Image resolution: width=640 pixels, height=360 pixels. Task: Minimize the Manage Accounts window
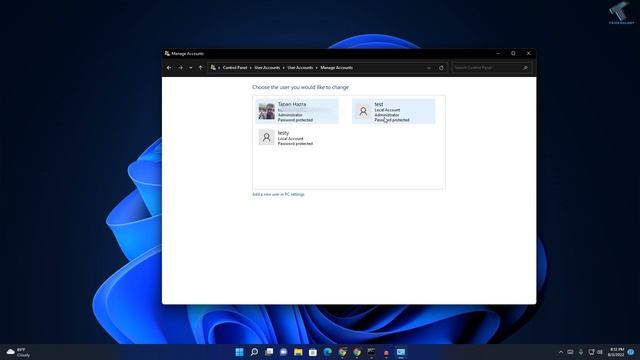click(498, 53)
